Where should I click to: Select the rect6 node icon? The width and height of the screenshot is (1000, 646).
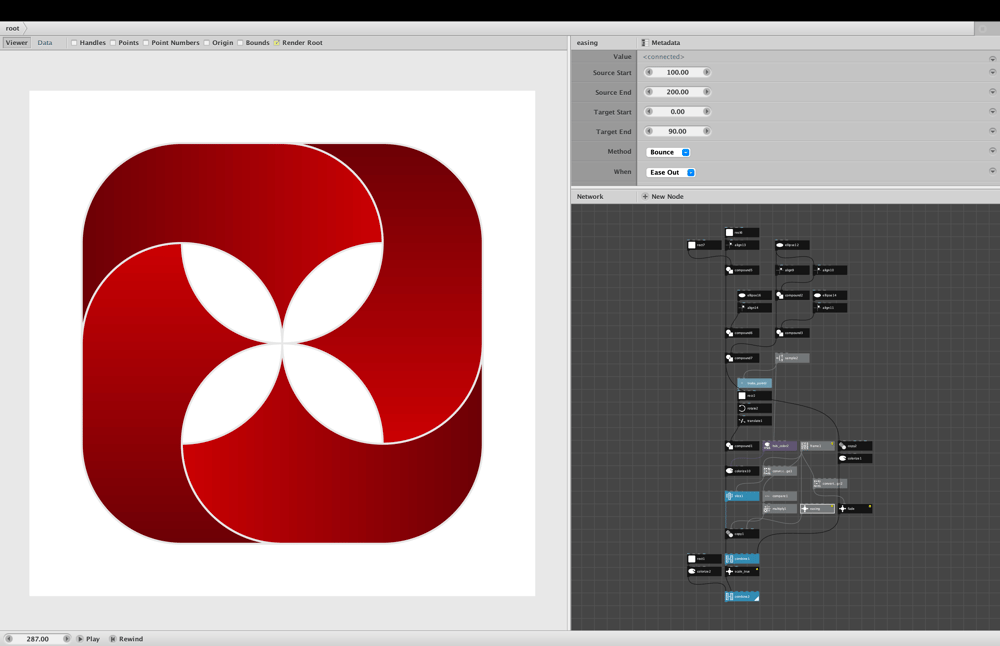pyautogui.click(x=730, y=233)
